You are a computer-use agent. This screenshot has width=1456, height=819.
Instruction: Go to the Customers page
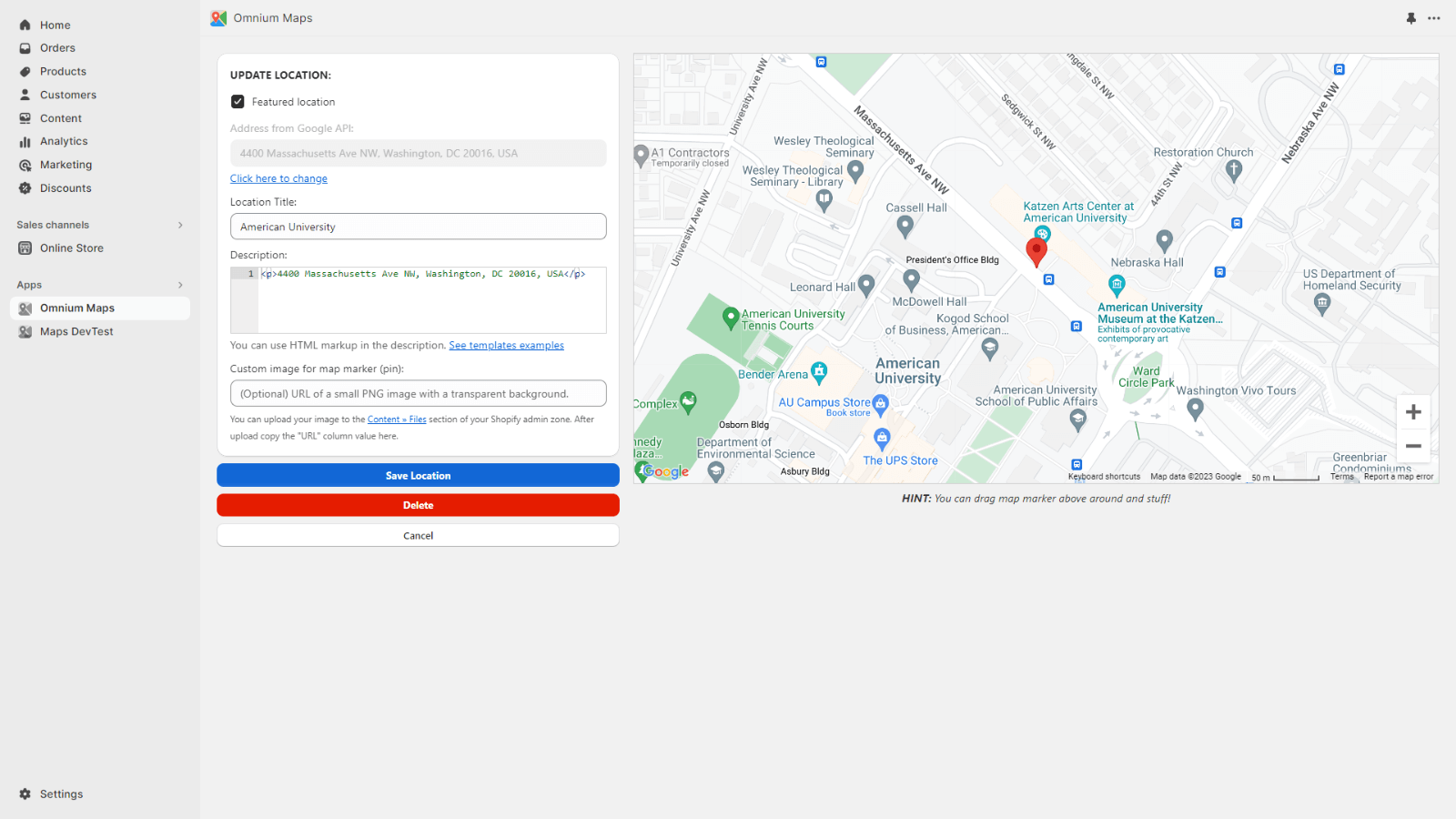(67, 95)
